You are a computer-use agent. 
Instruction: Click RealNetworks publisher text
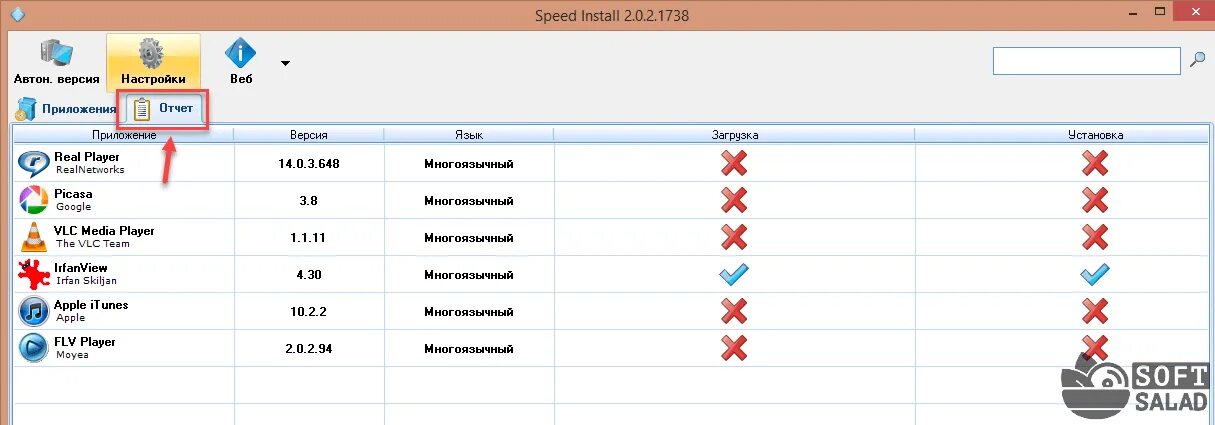(90, 170)
